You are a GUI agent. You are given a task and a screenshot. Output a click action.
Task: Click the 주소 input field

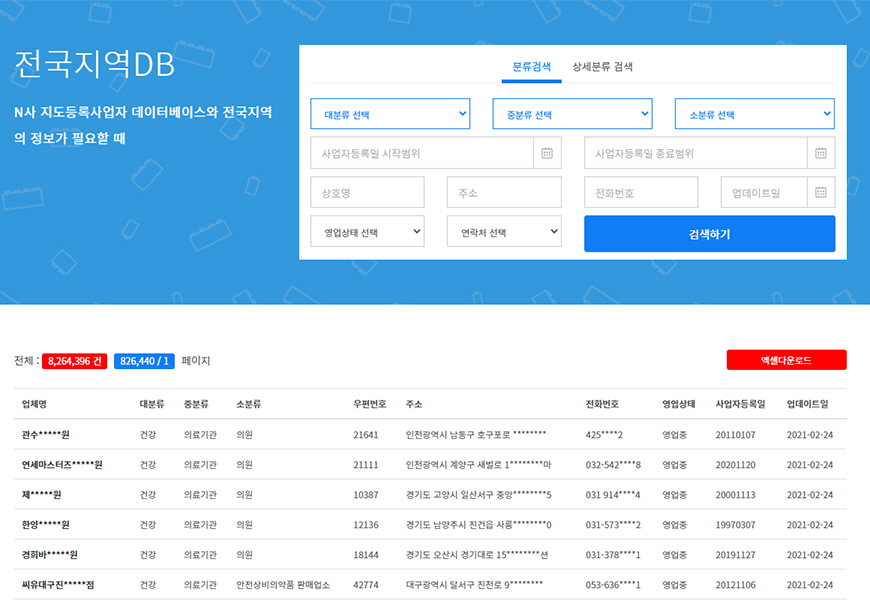pos(504,192)
